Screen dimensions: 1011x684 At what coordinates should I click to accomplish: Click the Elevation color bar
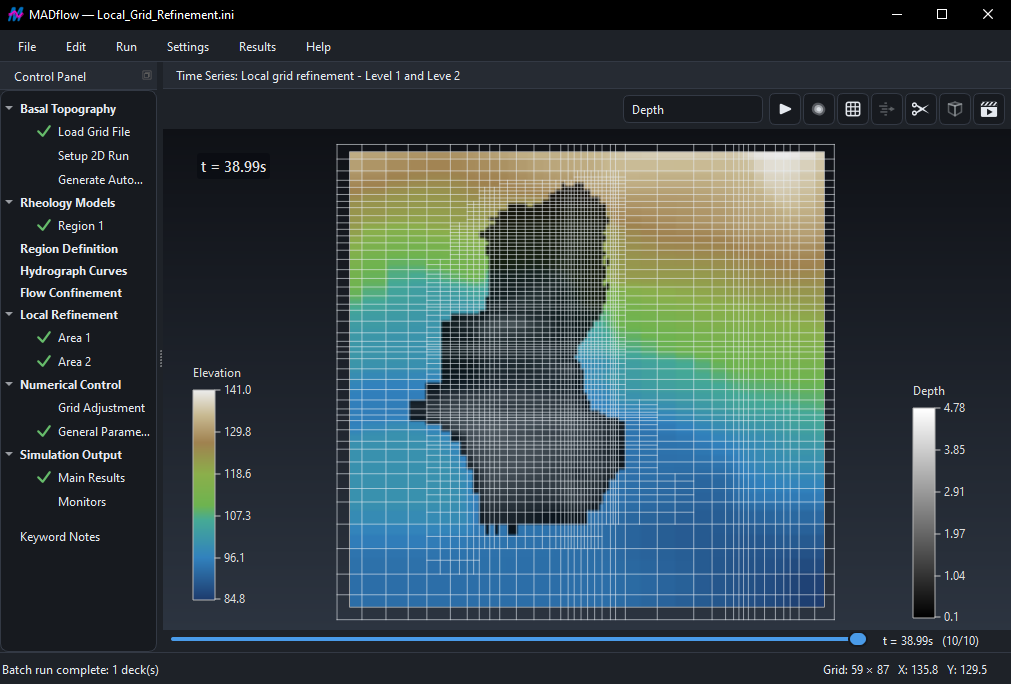coord(204,494)
